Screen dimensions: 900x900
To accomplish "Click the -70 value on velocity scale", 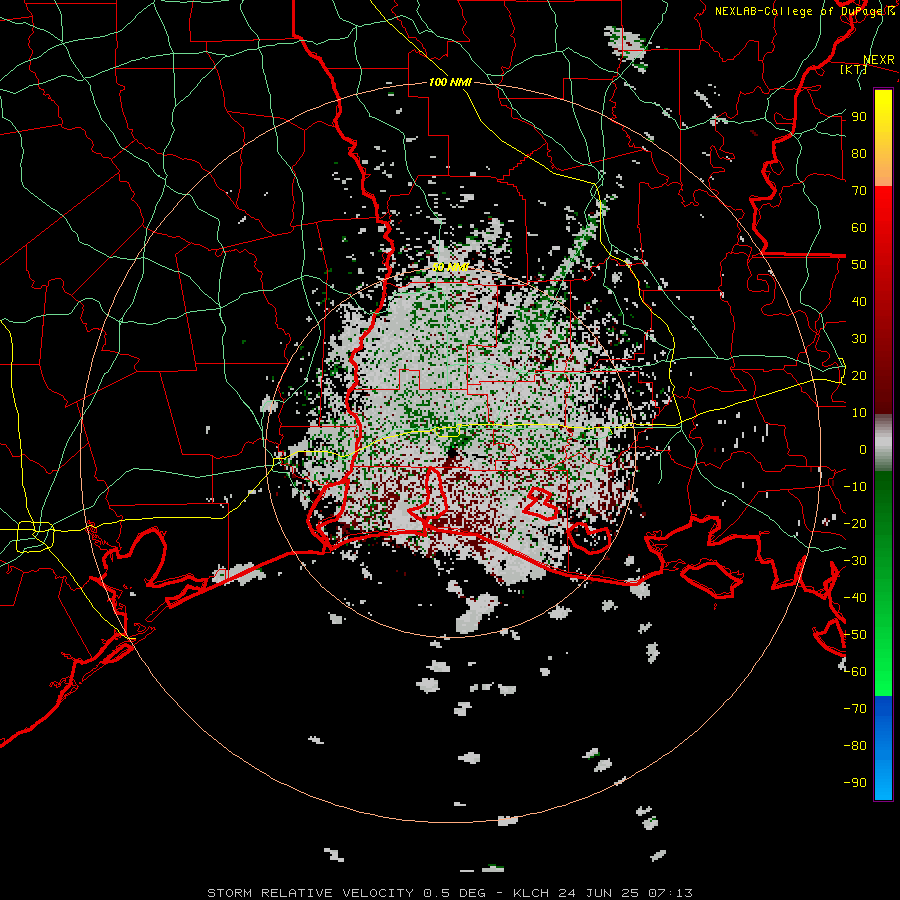I will click(x=855, y=709).
